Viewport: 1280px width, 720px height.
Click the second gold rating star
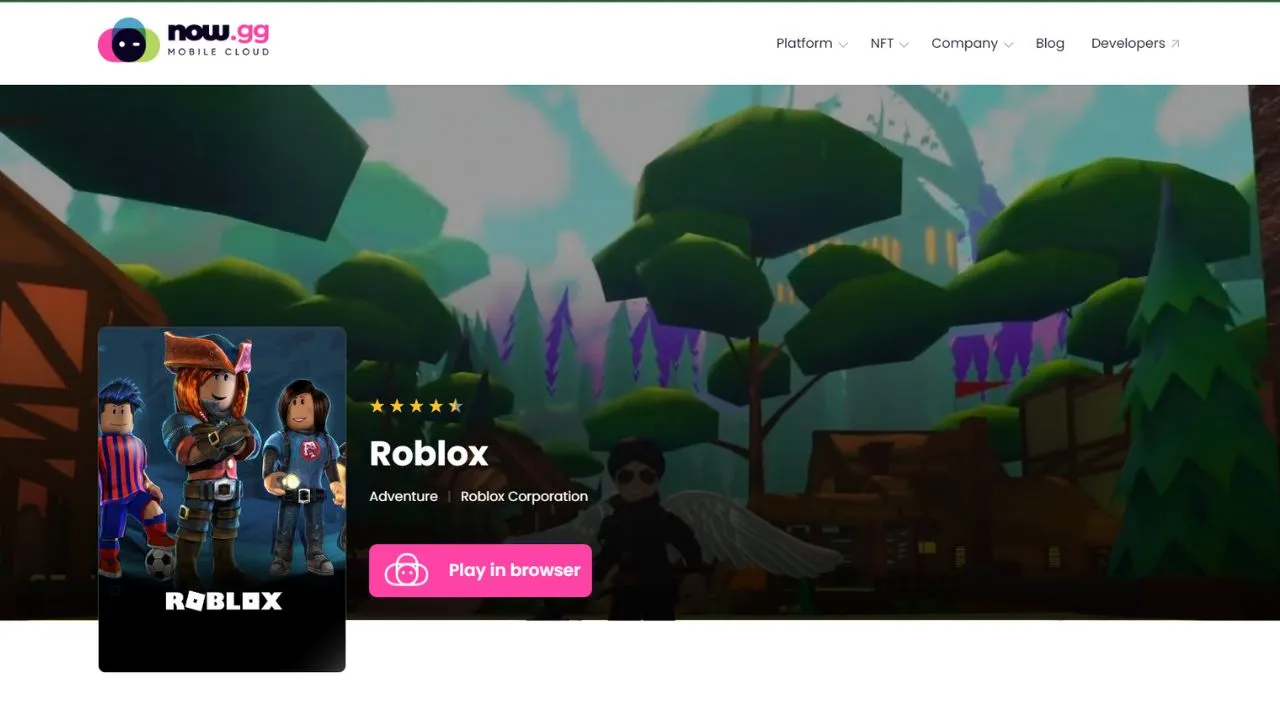coord(397,405)
